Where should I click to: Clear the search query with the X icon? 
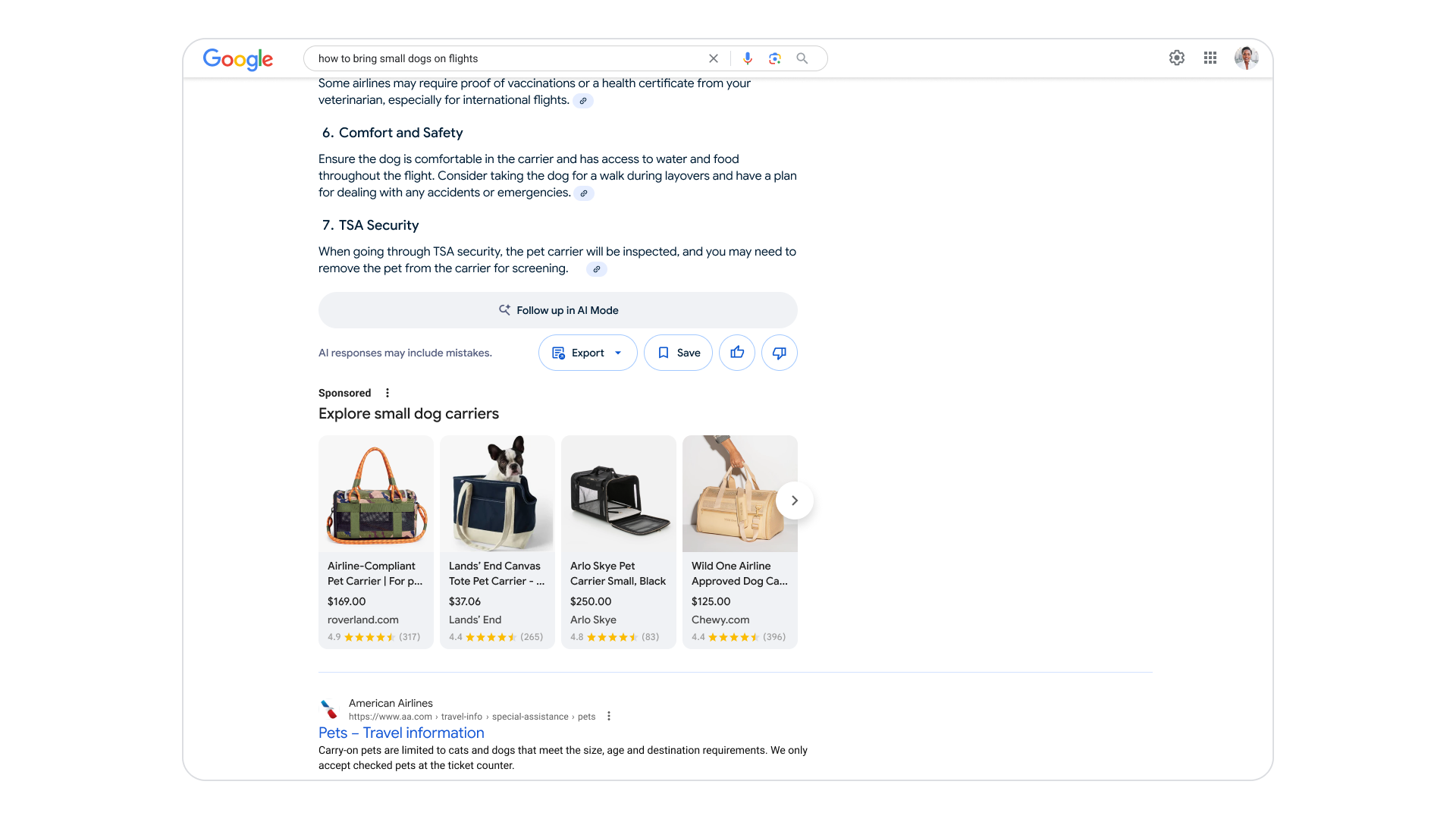tap(713, 58)
